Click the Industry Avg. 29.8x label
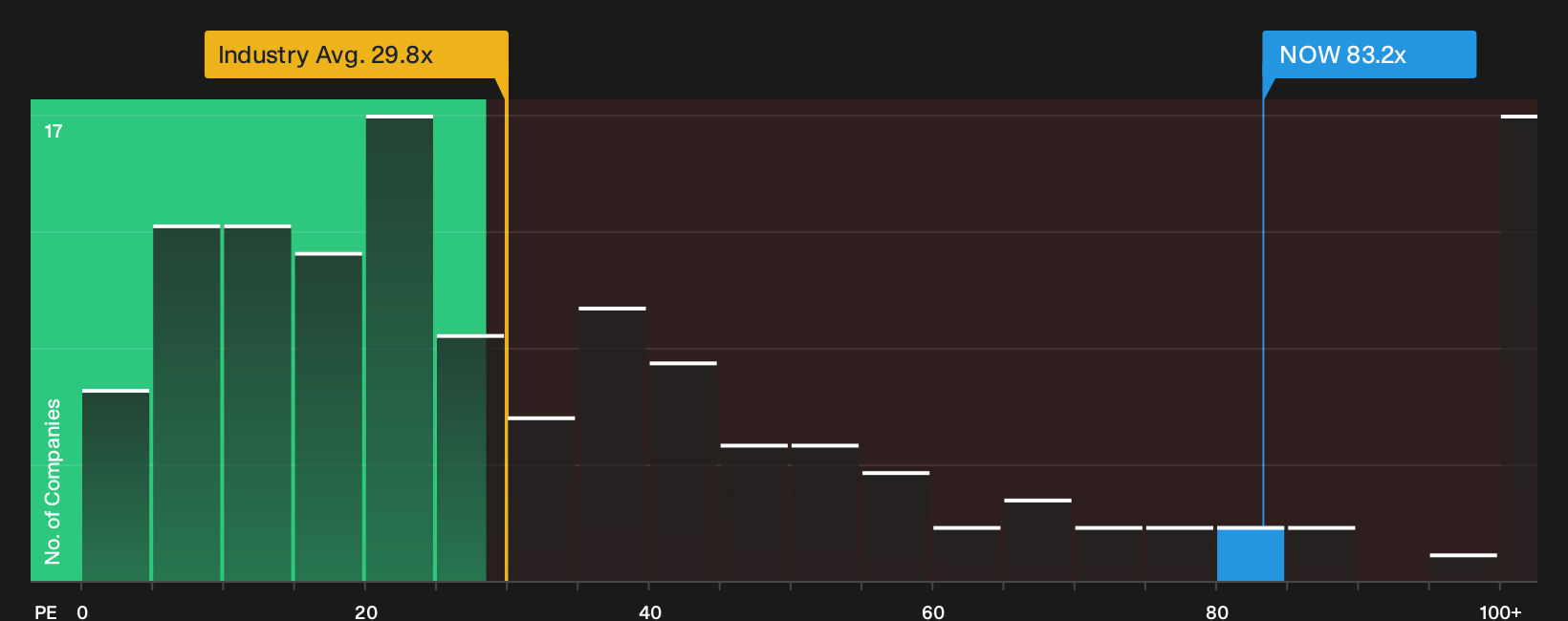Image resolution: width=1568 pixels, height=621 pixels. click(356, 54)
